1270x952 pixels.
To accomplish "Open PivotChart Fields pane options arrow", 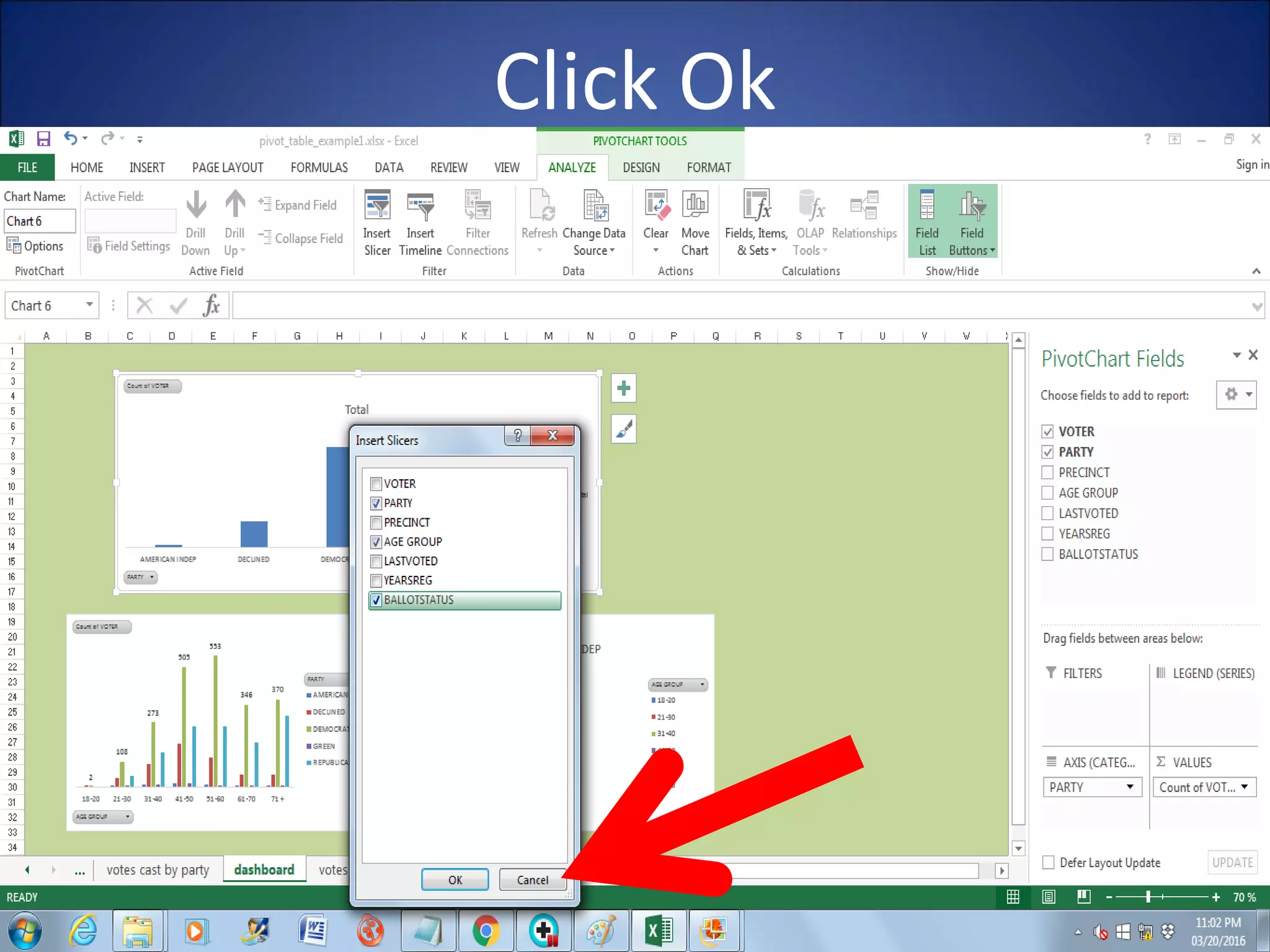I will [1237, 355].
